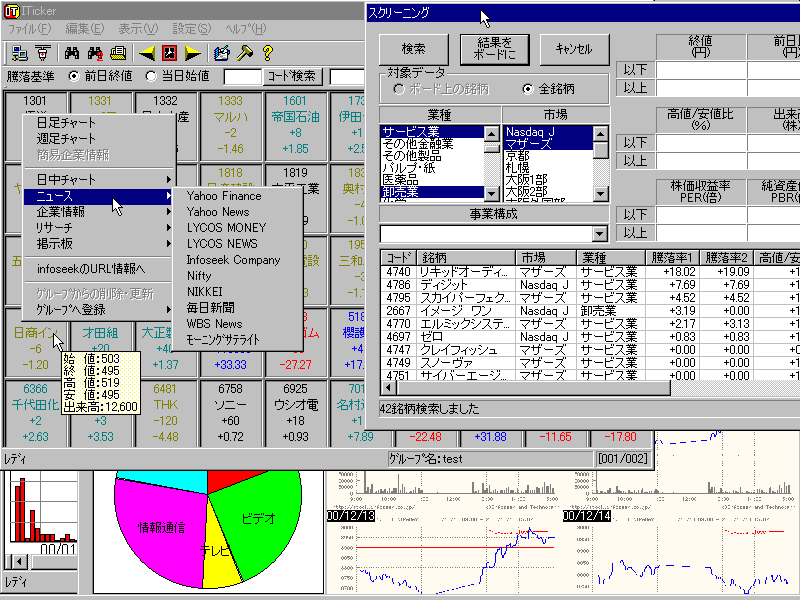This screenshot has height=600, width=800.
Task: Sort results by the 騰落率1 column header
Action: (x=672, y=258)
